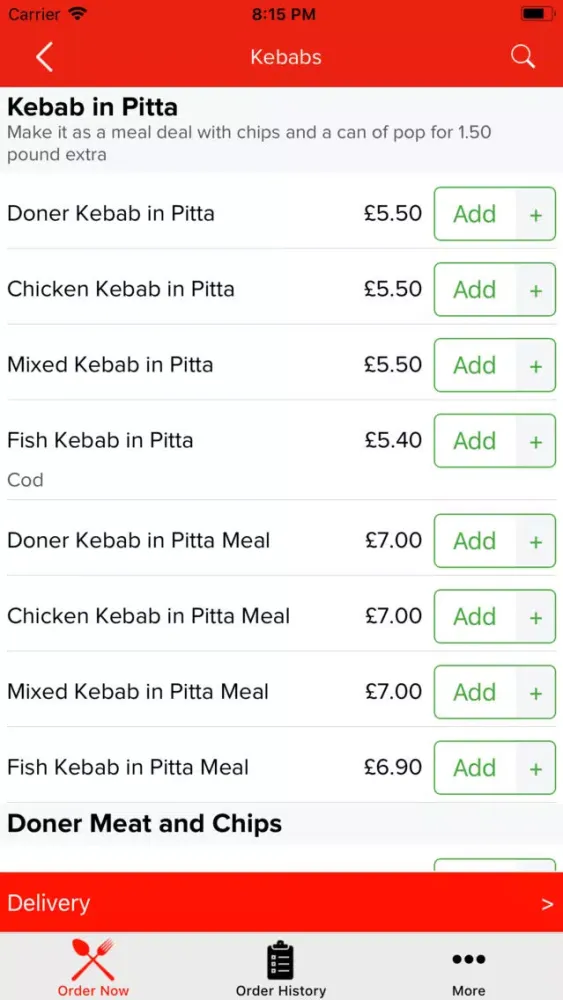Image resolution: width=563 pixels, height=1000 pixels.
Task: Tap plus icon for Mixed Kebab in Pitta
Action: click(536, 366)
